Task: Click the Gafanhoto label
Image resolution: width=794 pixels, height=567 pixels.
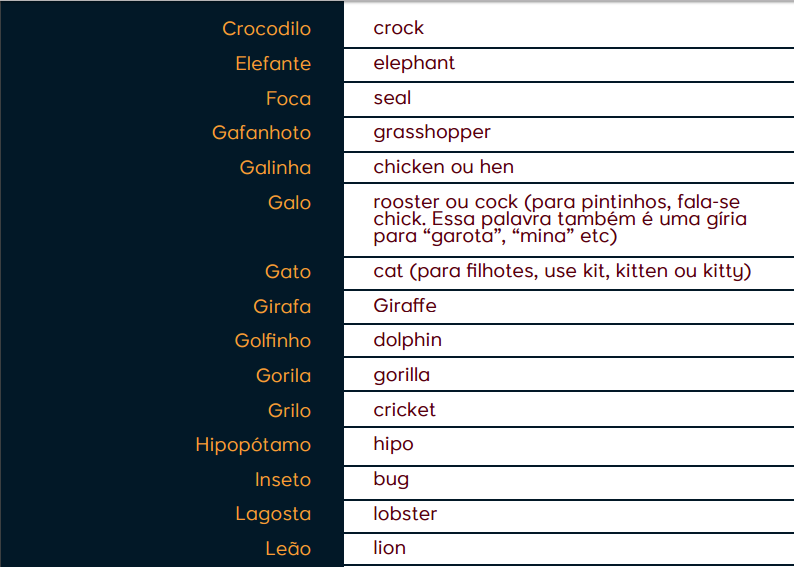Action: click(261, 133)
